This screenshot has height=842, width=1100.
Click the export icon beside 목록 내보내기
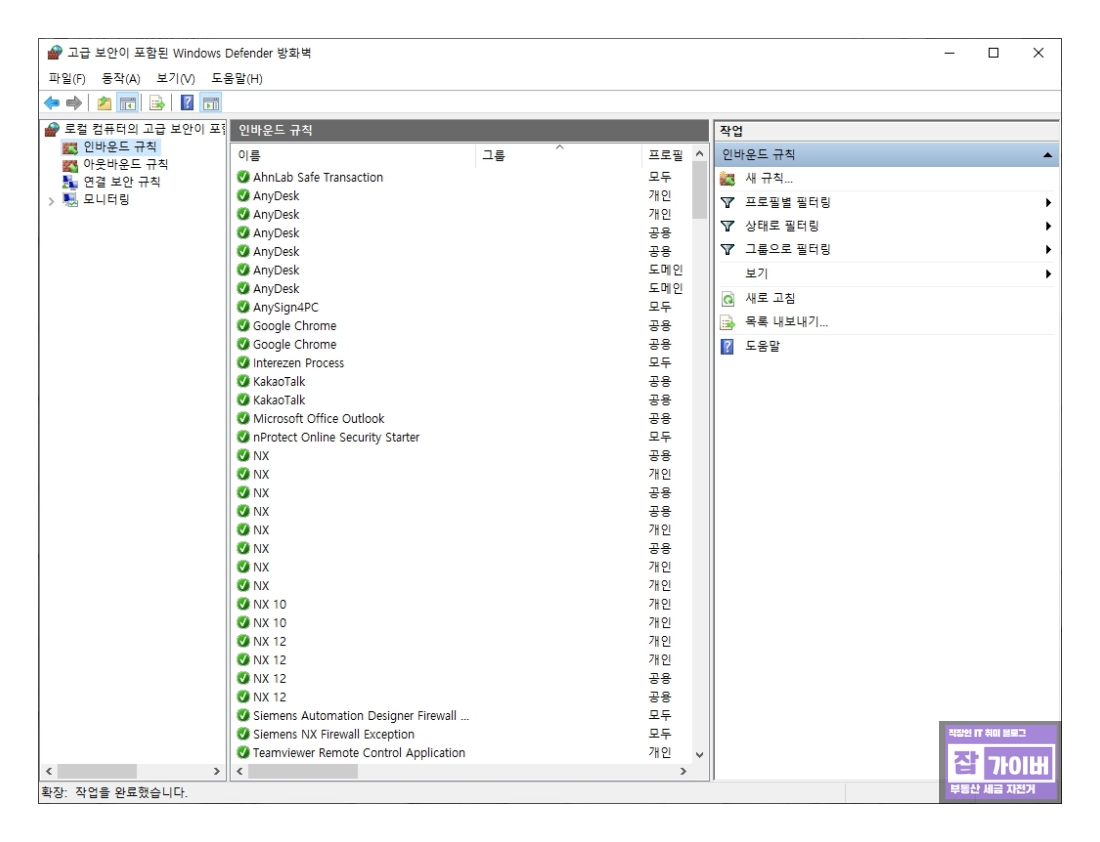coord(728,323)
